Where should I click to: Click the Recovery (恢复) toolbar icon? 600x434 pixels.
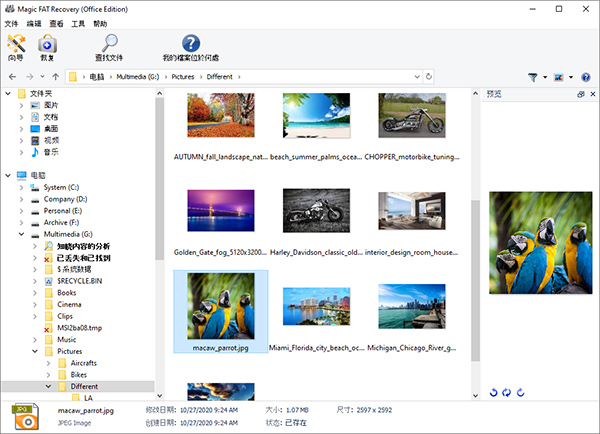[47, 48]
